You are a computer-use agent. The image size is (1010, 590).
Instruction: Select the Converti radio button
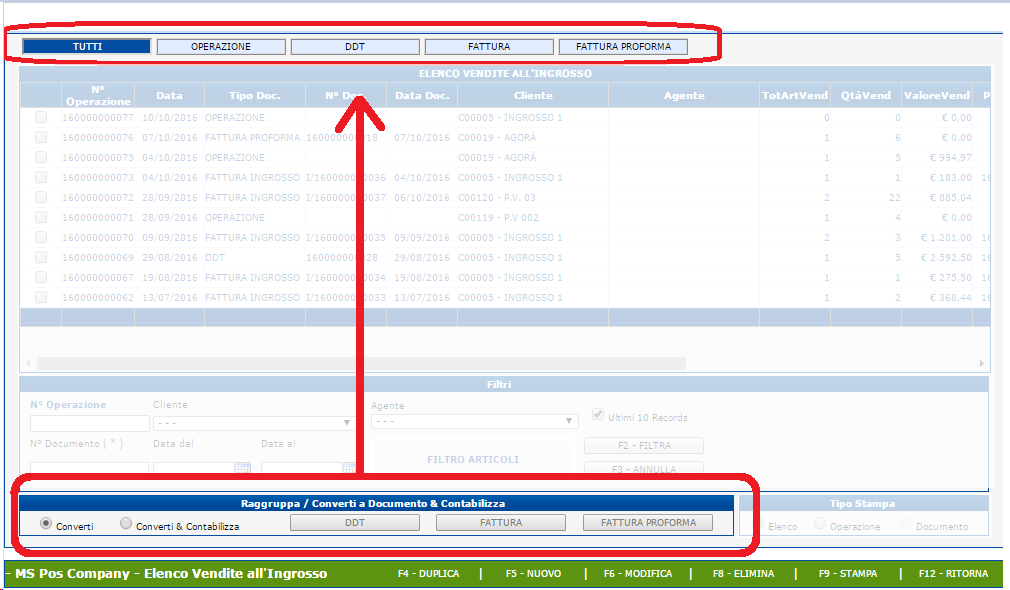click(46, 524)
